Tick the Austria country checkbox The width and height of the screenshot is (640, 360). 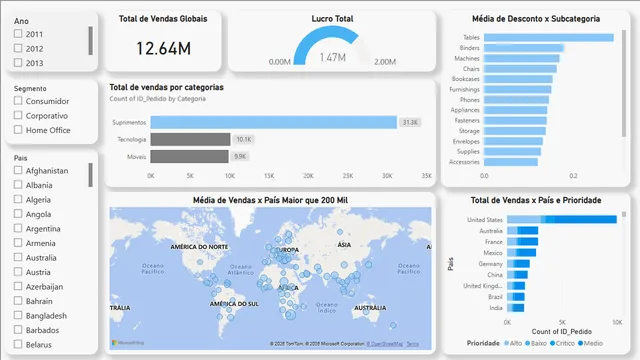pyautogui.click(x=18, y=271)
